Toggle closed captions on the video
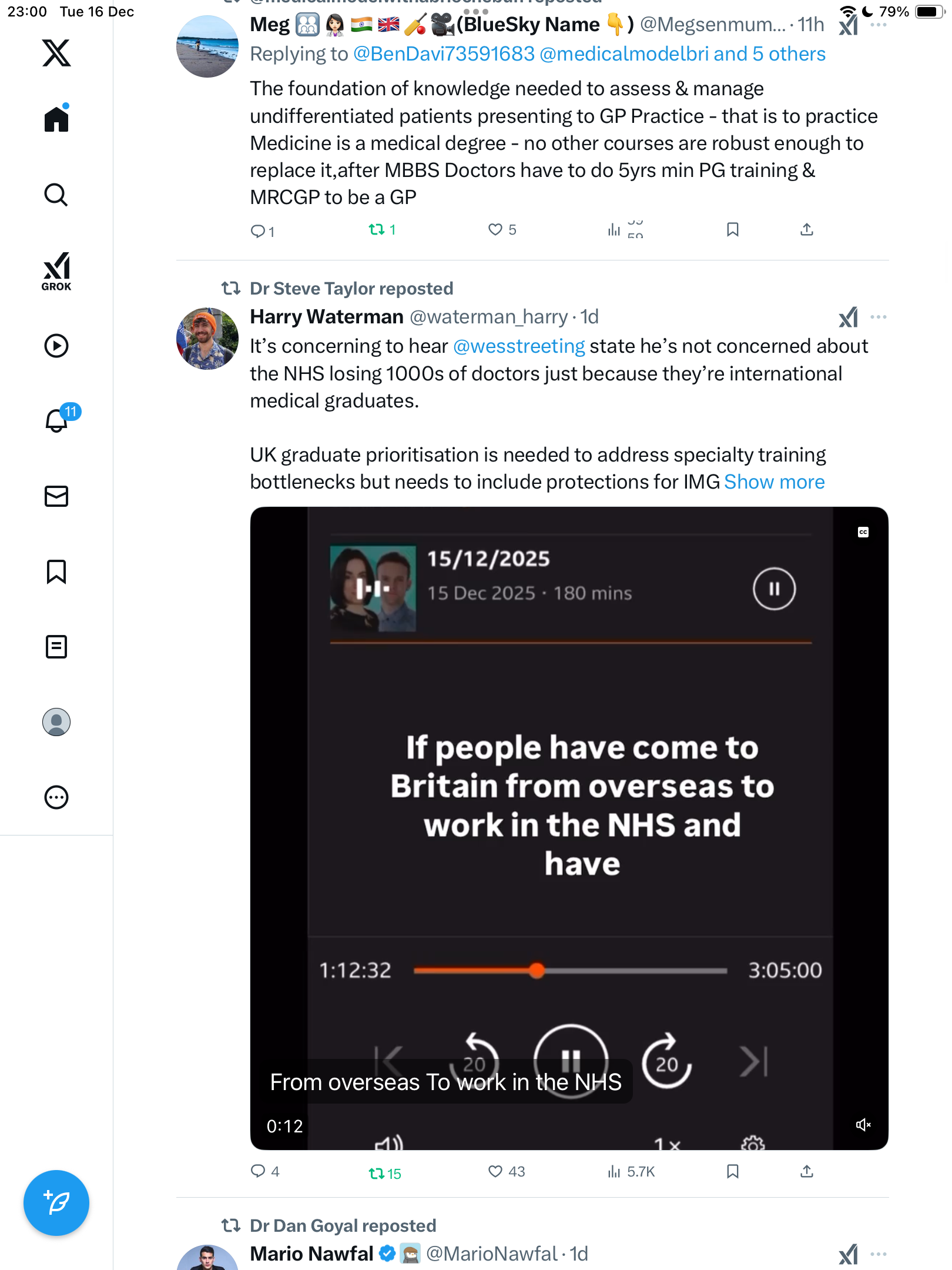 [863, 532]
